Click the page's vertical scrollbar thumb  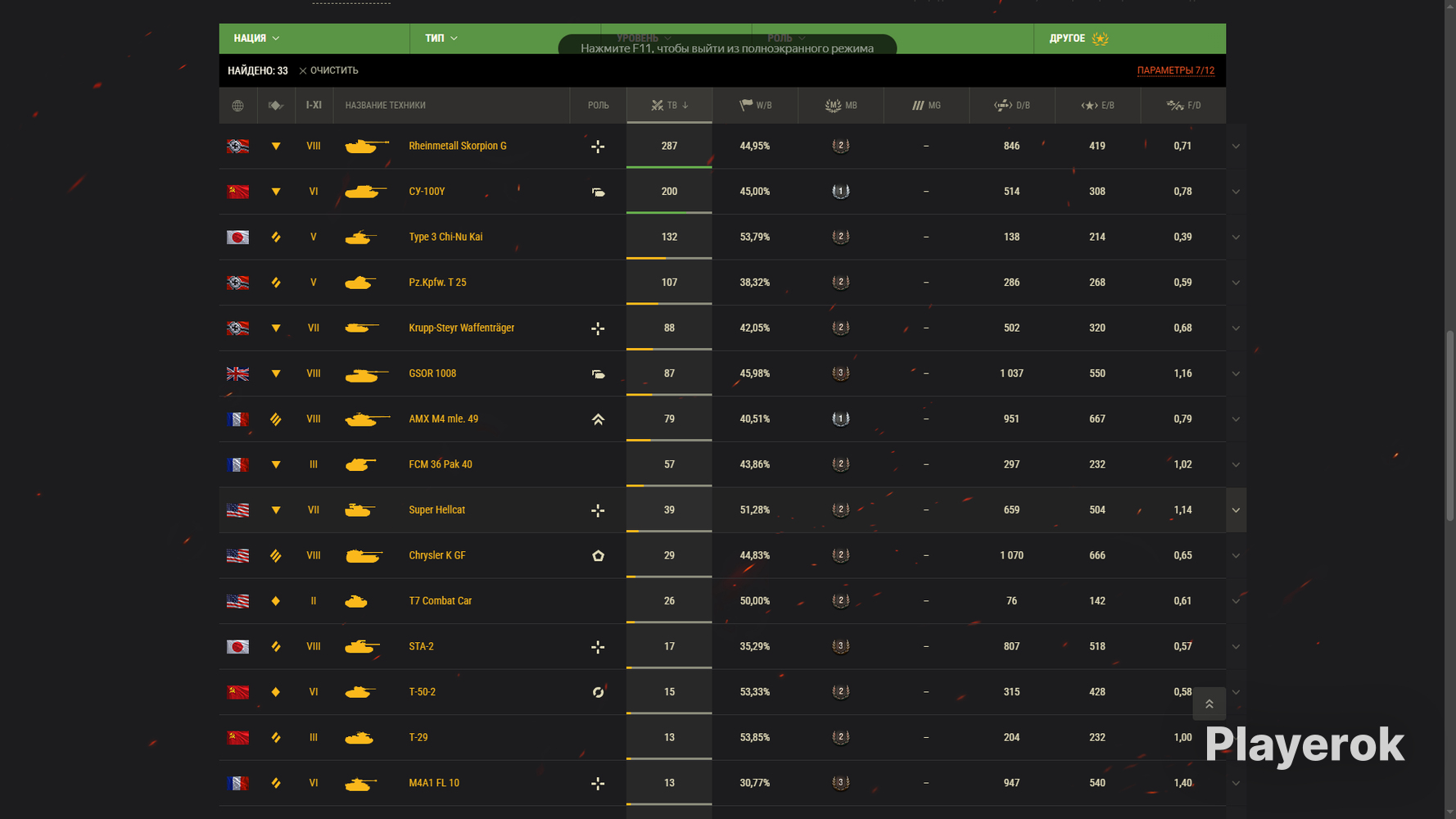[x=1449, y=425]
